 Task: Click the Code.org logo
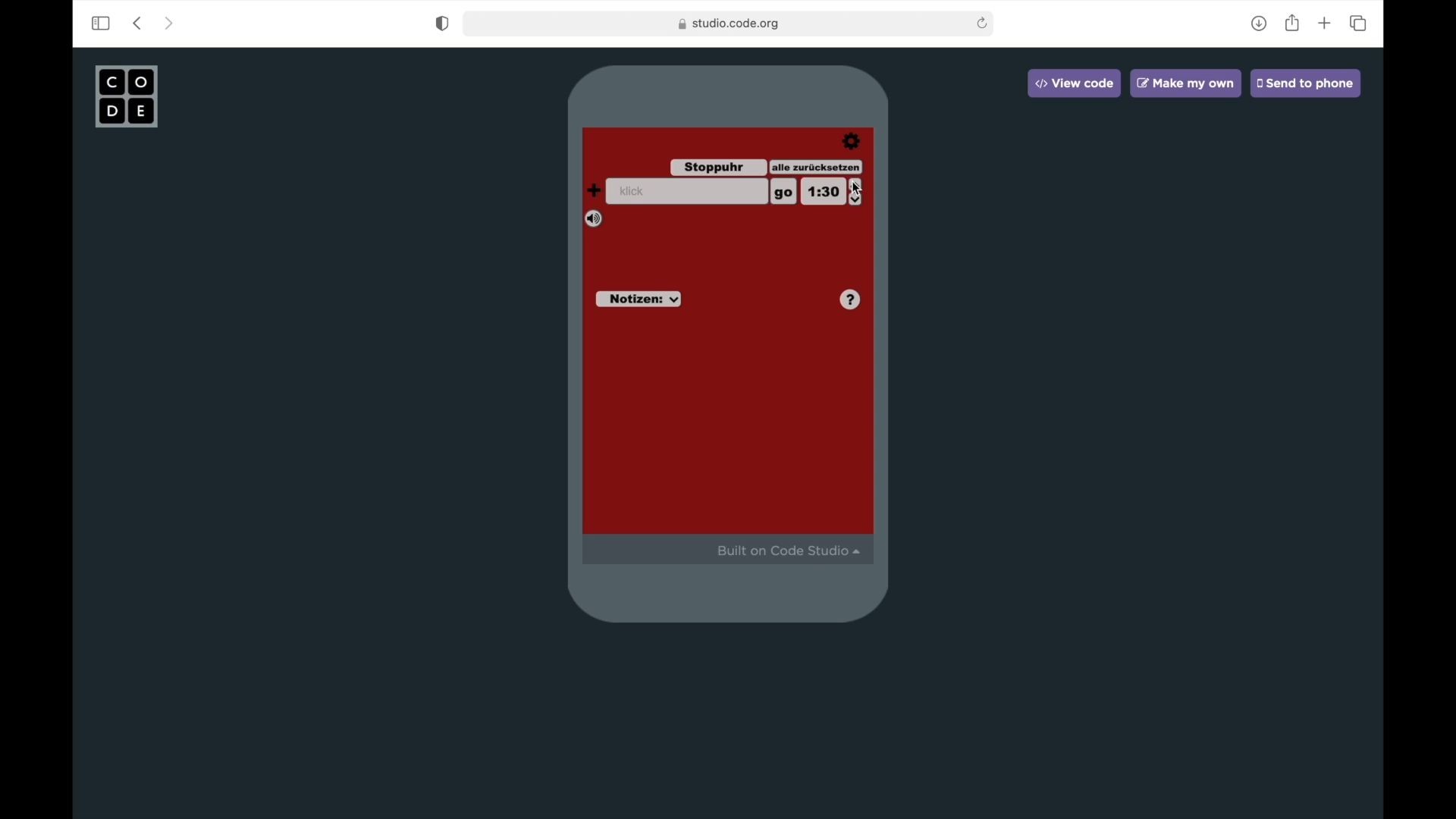(x=127, y=97)
